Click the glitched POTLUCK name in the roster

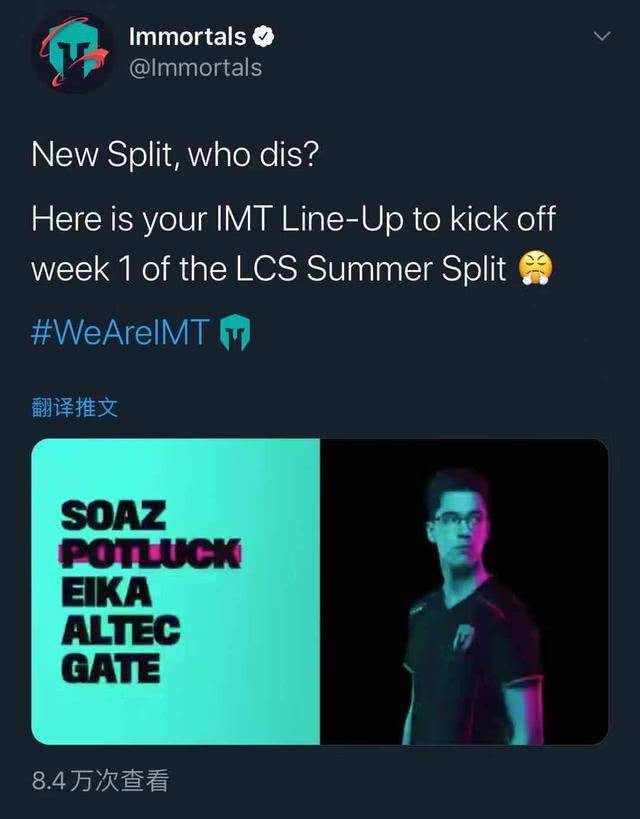point(151,554)
